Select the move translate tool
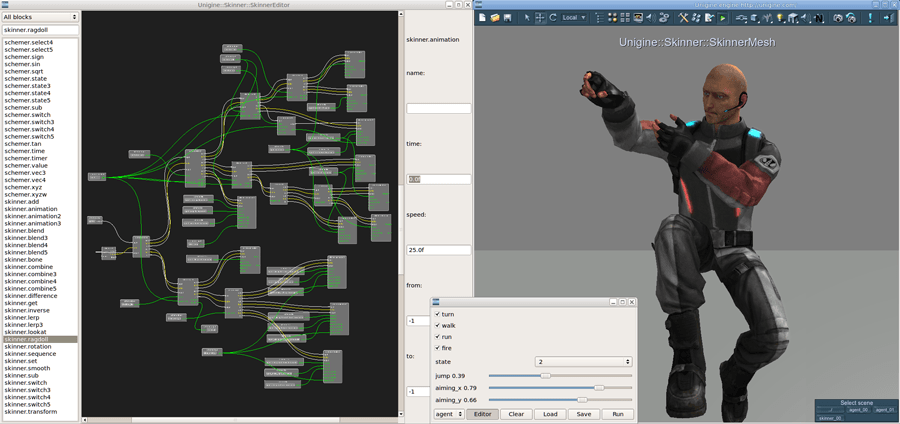Screen dimensions: 900x424 540,18
